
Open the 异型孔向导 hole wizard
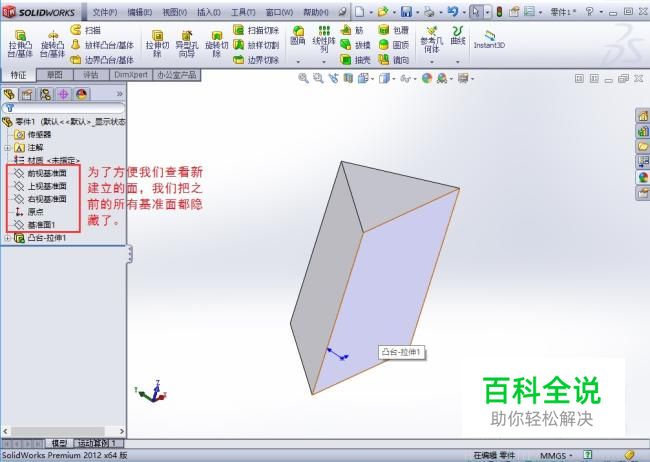click(187, 44)
